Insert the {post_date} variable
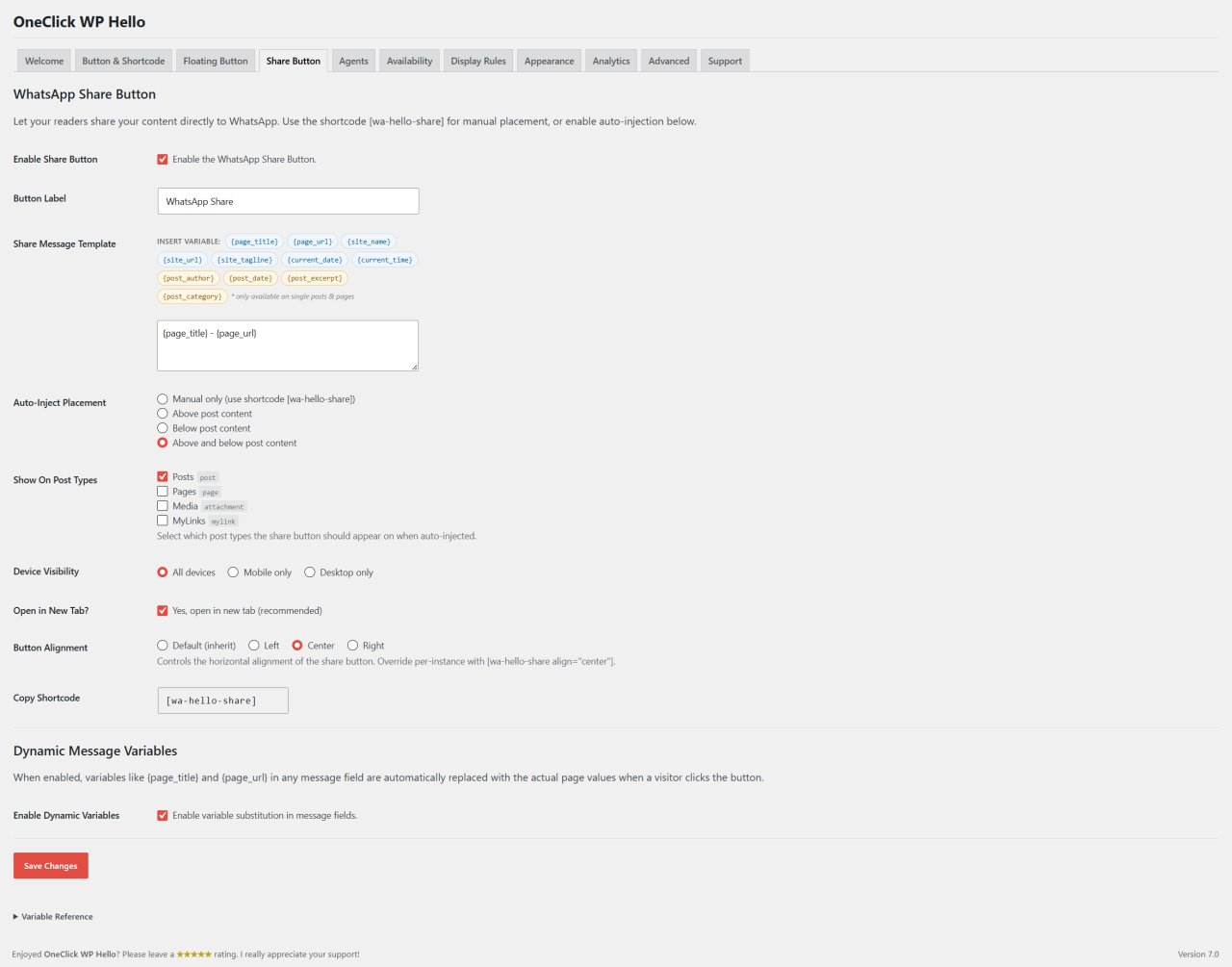The width and height of the screenshot is (1232, 967). click(250, 278)
